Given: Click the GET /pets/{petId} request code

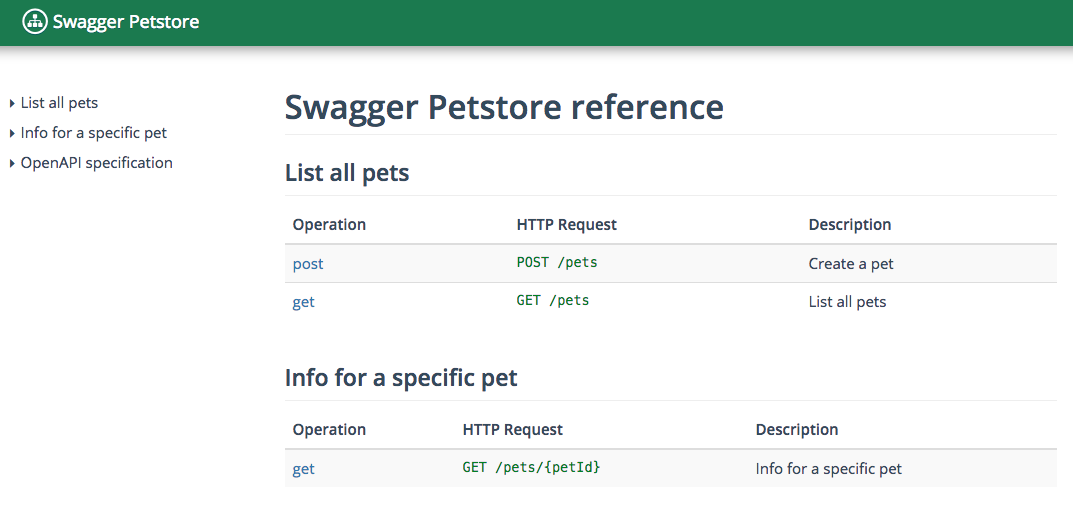Looking at the screenshot, I should coord(532,468).
